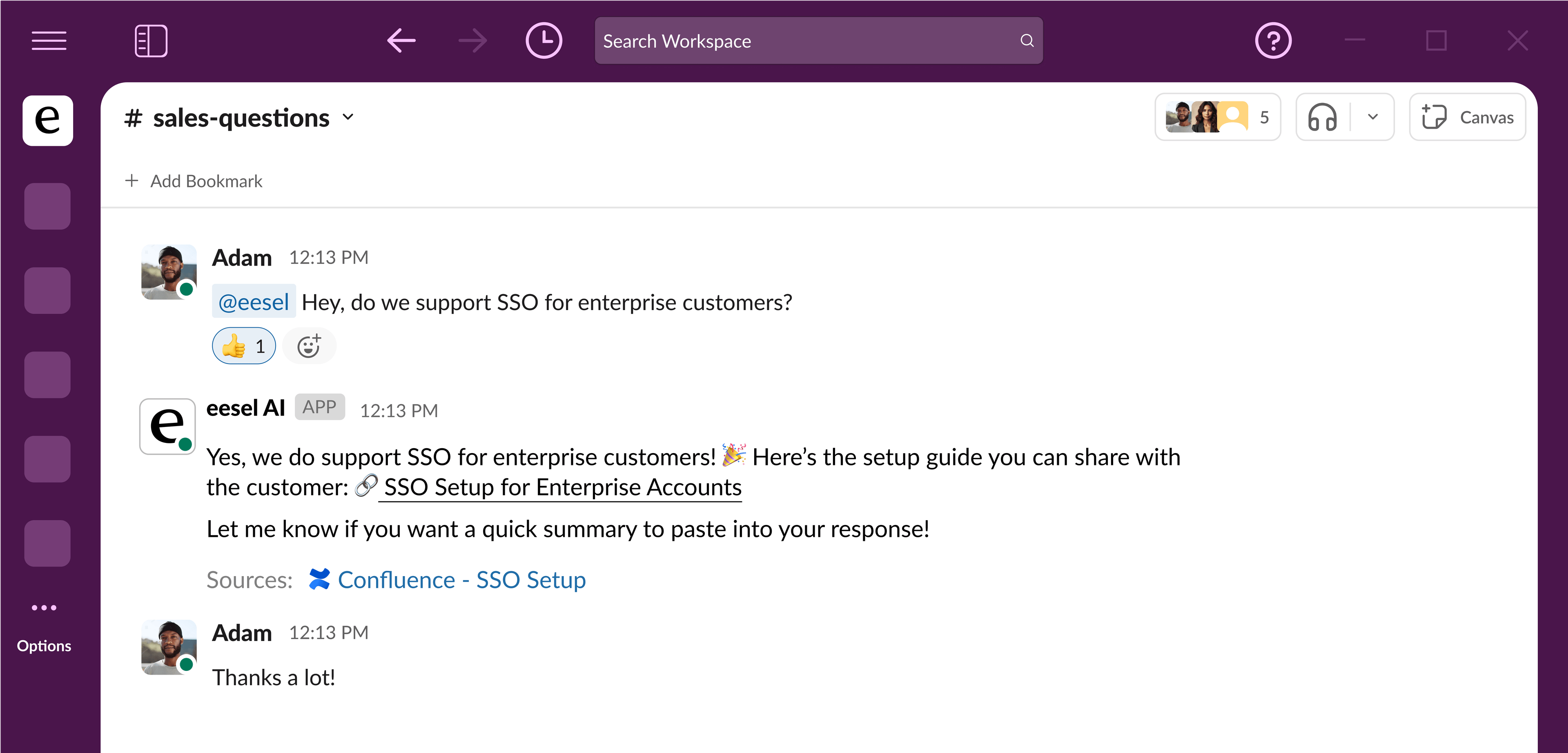Open Adam's avatar on the SSO question
Image resolution: width=1568 pixels, height=753 pixels.
coord(169,273)
